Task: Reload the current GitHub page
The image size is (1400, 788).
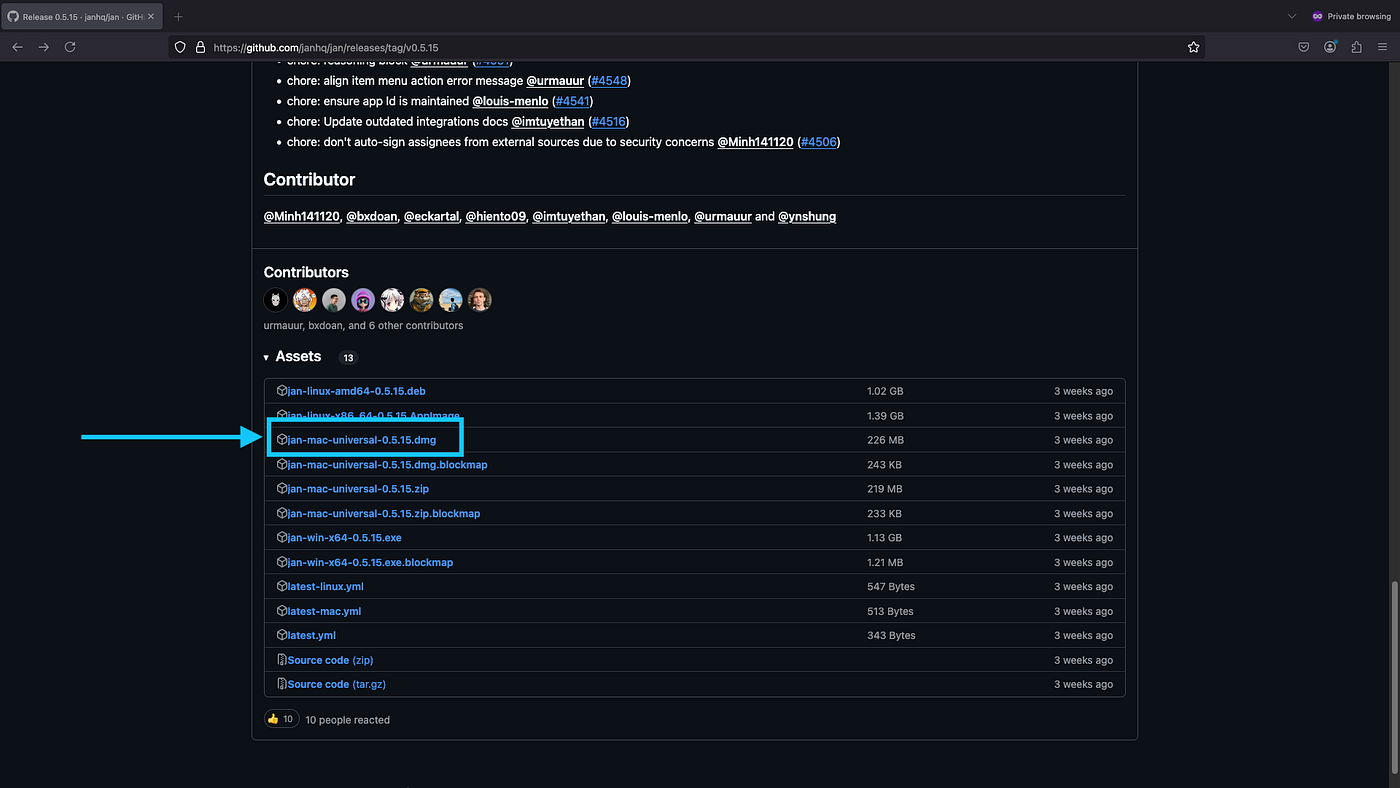Action: [70, 47]
